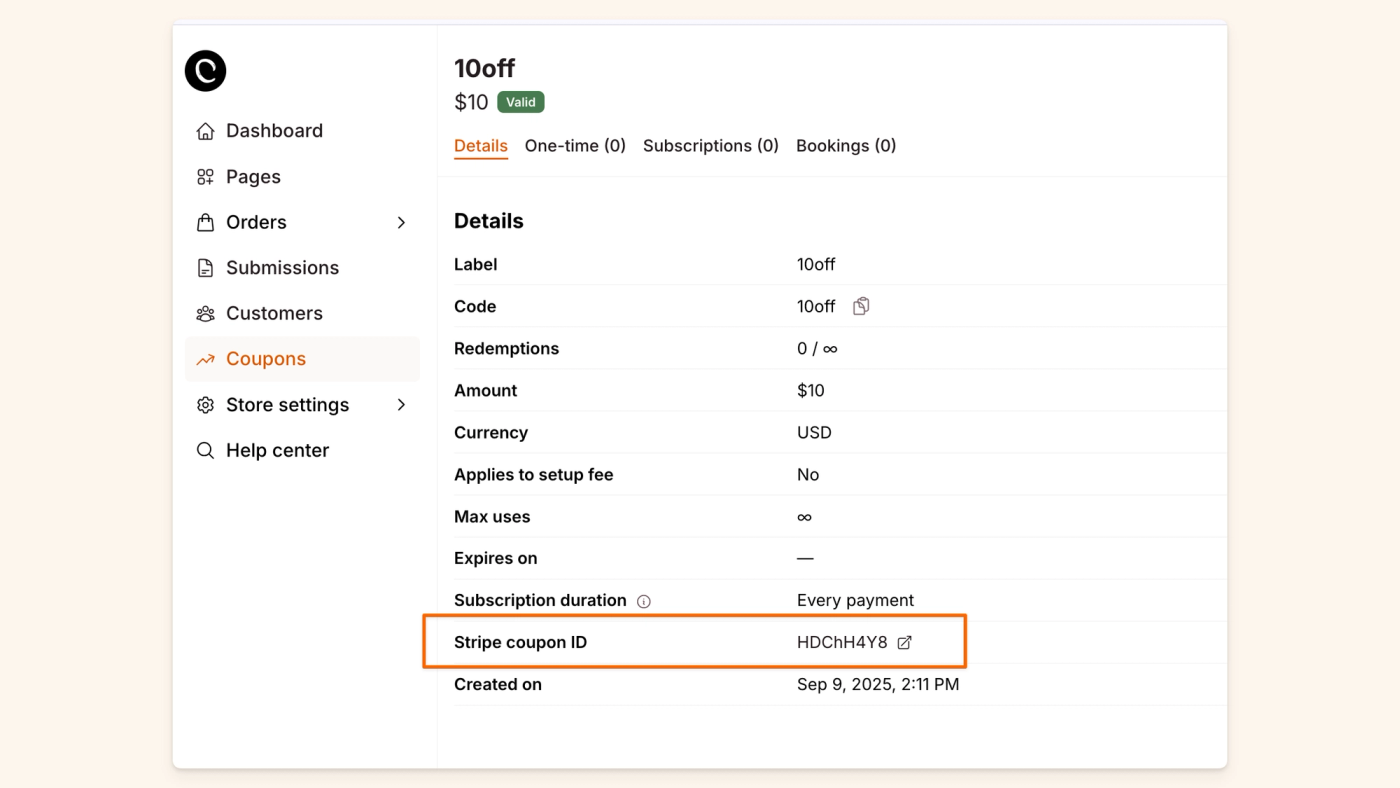Open the Dashboard via the home icon

pos(205,130)
